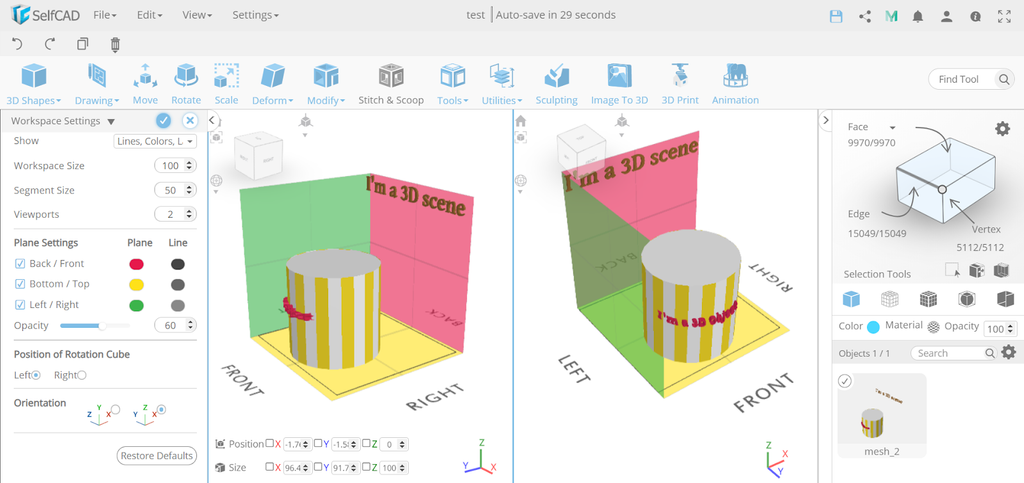Open the 3D Print tool
This screenshot has width=1024, height=483.
coord(679,83)
